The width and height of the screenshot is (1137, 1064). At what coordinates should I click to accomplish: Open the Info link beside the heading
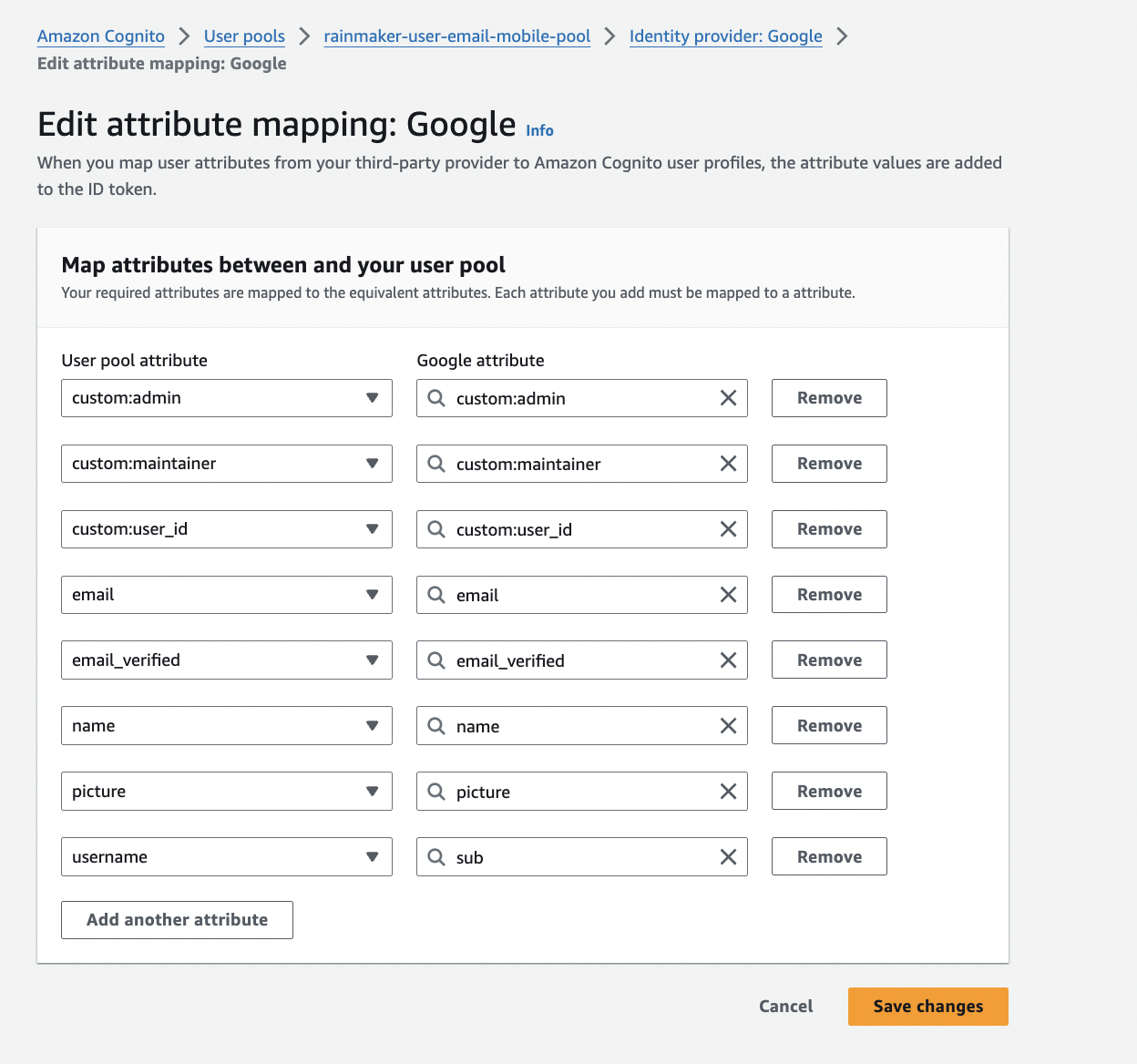539,130
